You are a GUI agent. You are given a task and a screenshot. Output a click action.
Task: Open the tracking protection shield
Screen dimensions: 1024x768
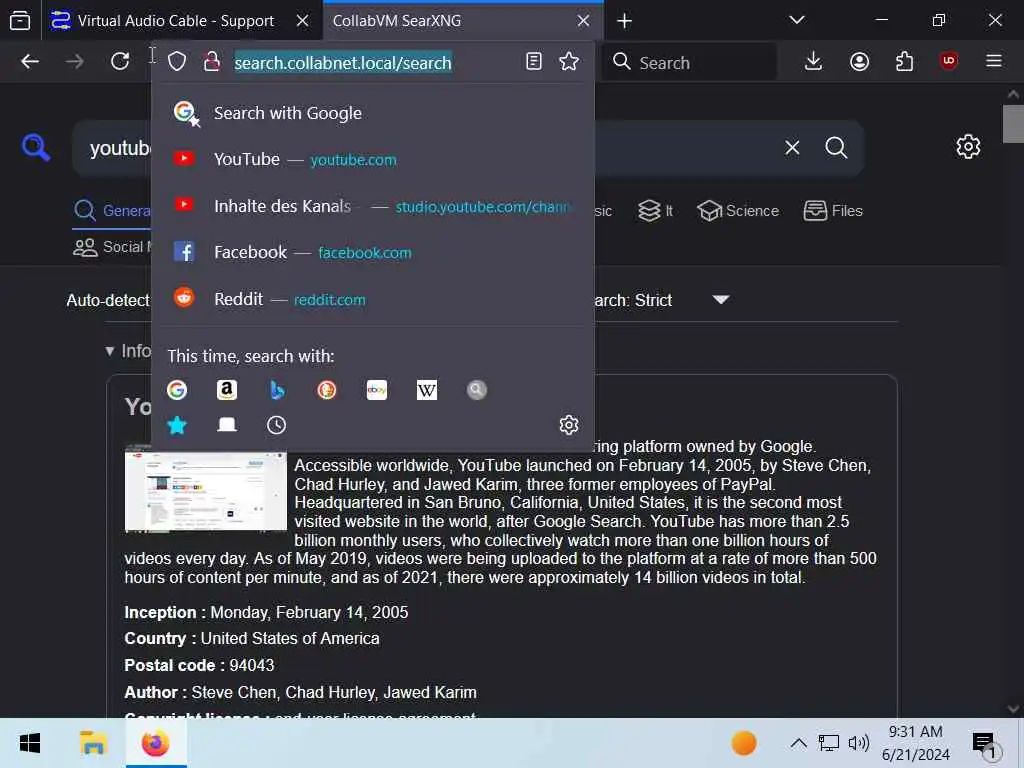177,62
